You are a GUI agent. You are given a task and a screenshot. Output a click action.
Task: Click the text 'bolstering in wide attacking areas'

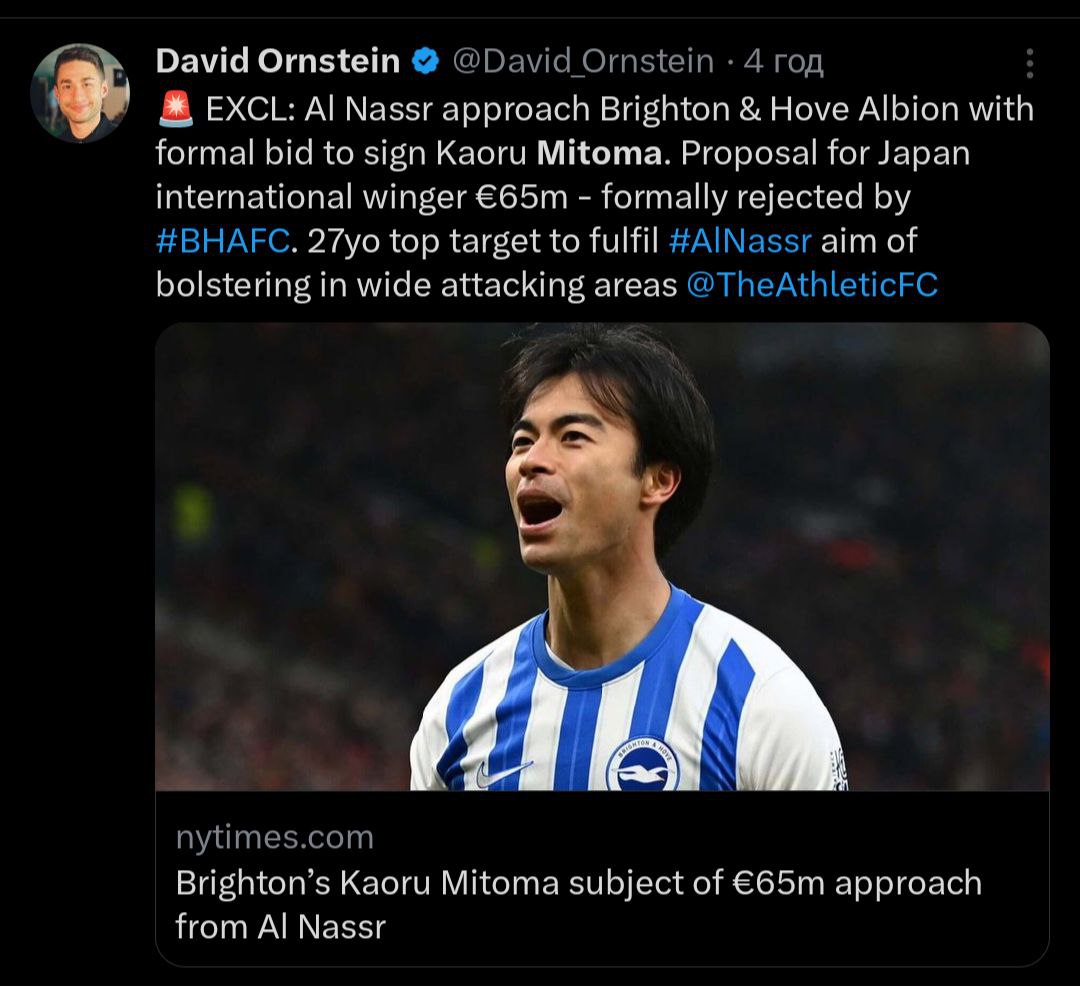(417, 285)
